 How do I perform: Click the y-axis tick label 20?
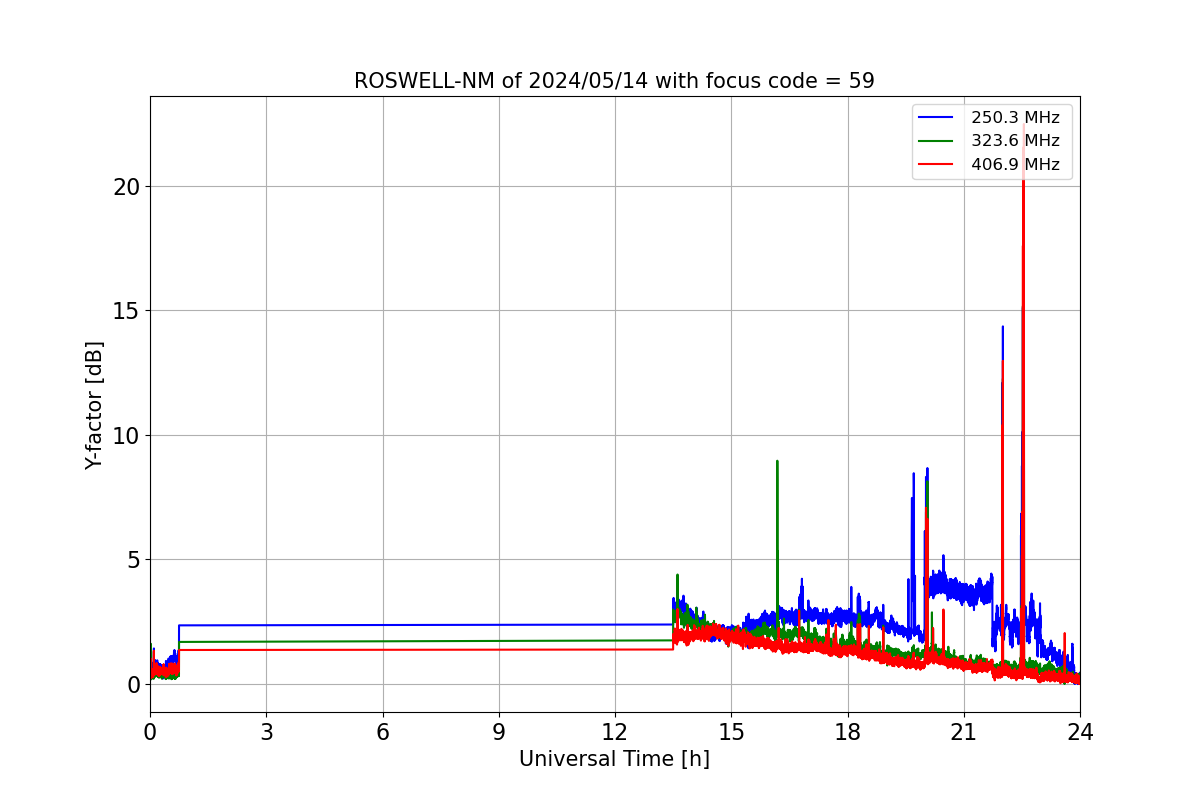[x=127, y=187]
